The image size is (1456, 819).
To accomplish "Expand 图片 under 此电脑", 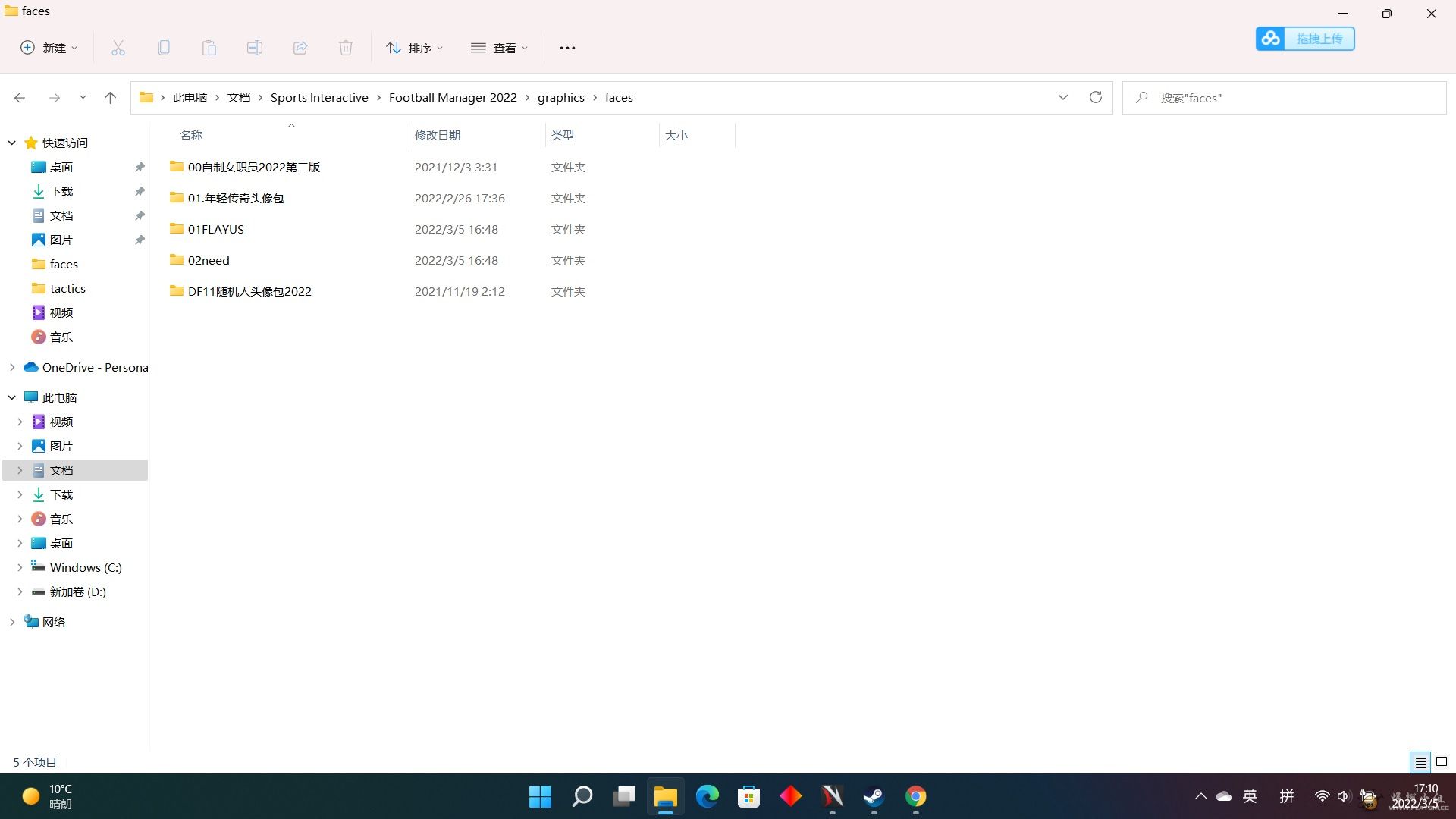I will tap(20, 446).
